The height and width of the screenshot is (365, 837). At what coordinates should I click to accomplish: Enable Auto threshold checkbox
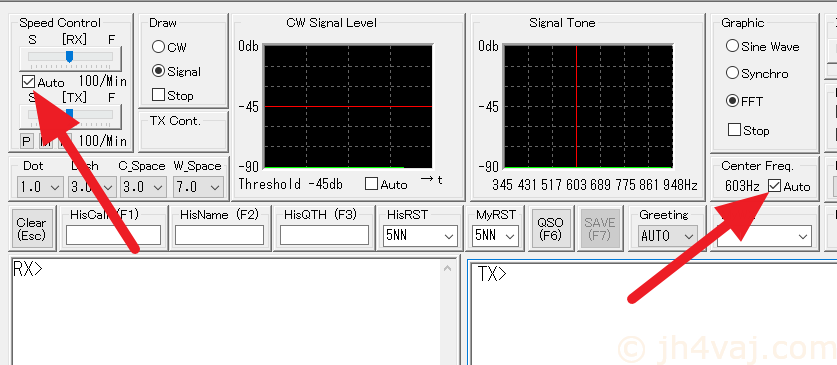point(372,184)
